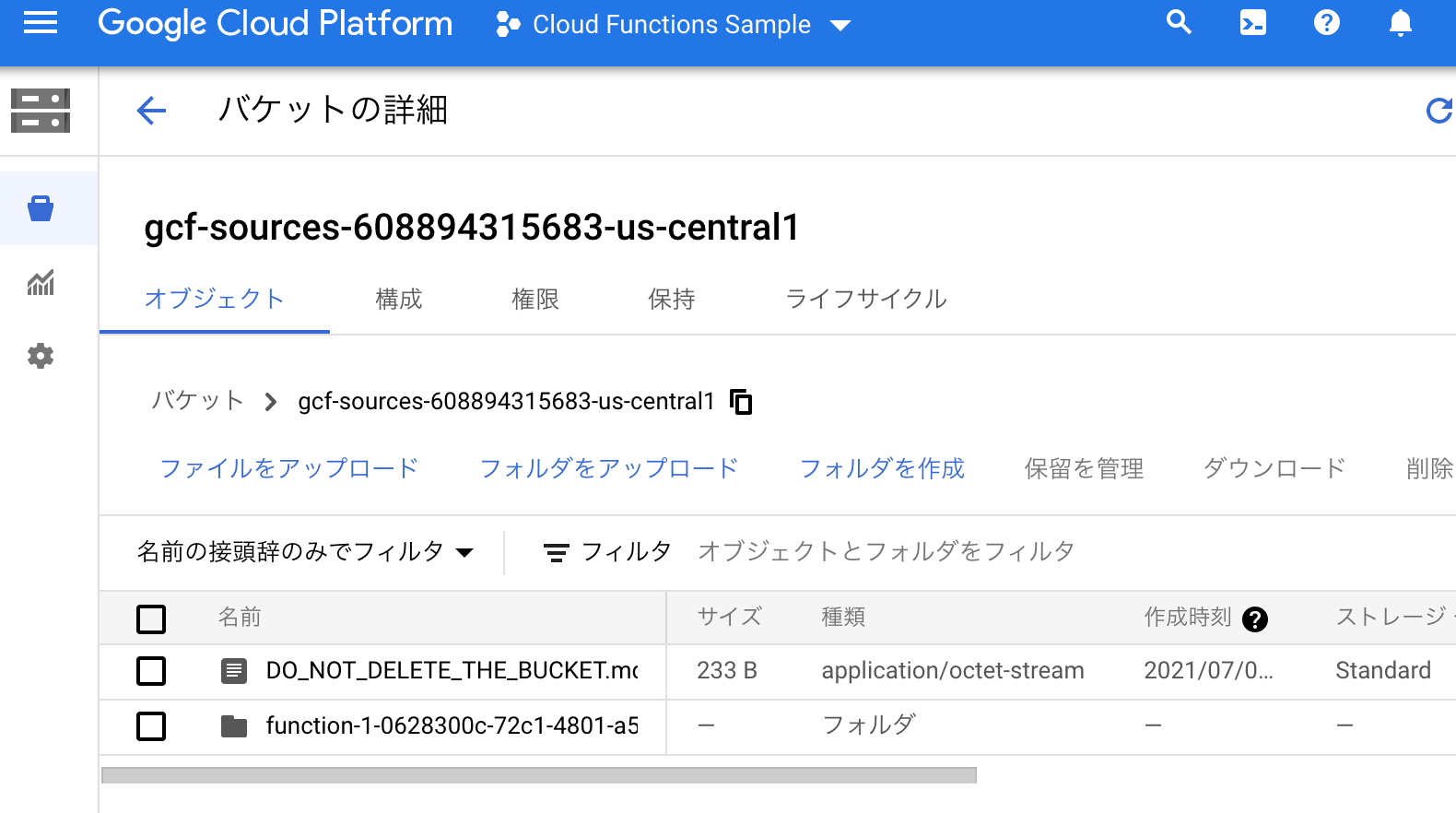This screenshot has height=813, width=1456.
Task: Click the バケット breadcrumb link
Action: click(197, 401)
